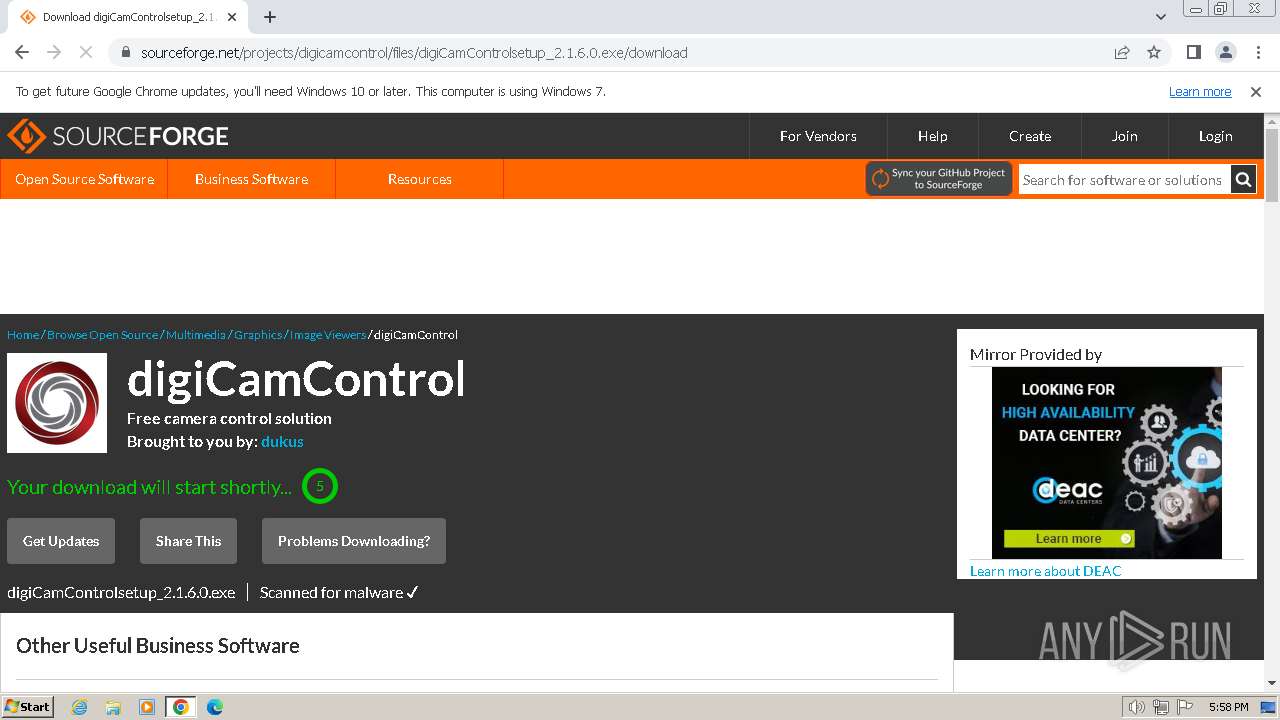Viewport: 1280px width, 720px height.
Task: Follow the dukus author link
Action: coord(282,441)
